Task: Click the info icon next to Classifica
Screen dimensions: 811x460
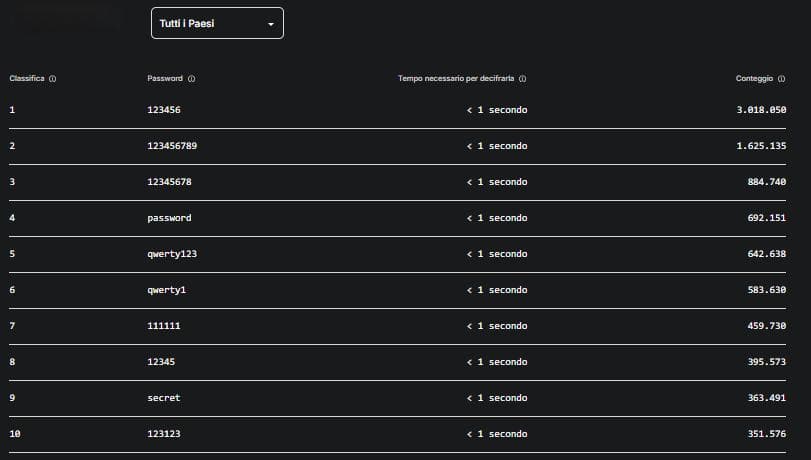Action: pyautogui.click(x=52, y=79)
